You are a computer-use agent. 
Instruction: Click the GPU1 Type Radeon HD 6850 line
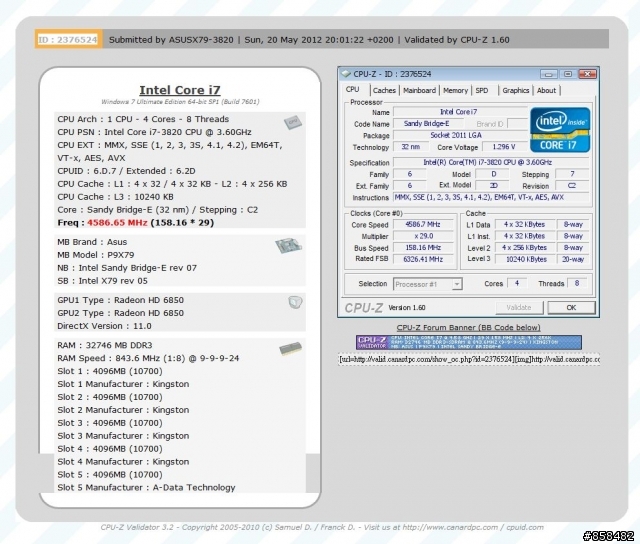click(120, 300)
